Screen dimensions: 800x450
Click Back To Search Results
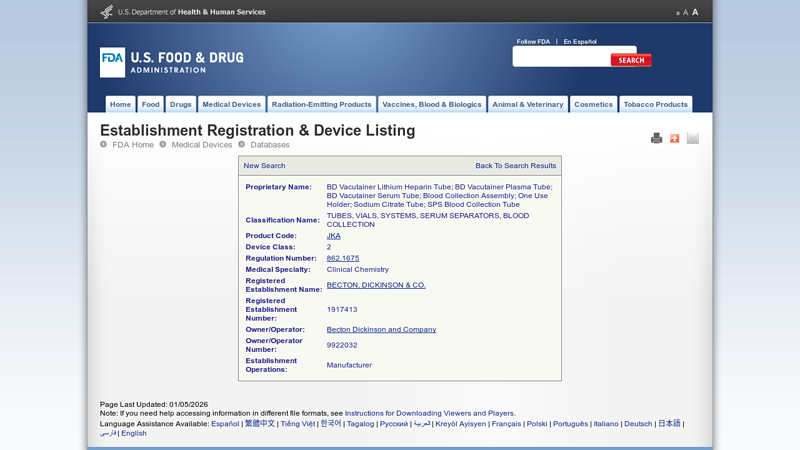coord(516,166)
